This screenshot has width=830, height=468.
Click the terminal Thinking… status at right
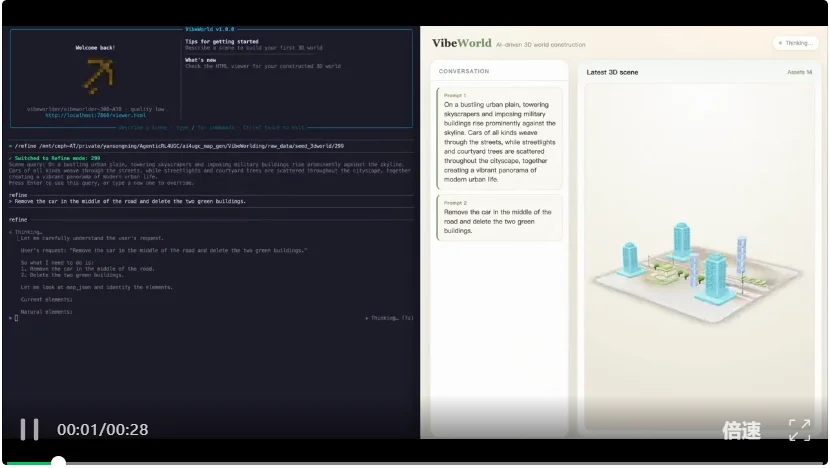390,318
